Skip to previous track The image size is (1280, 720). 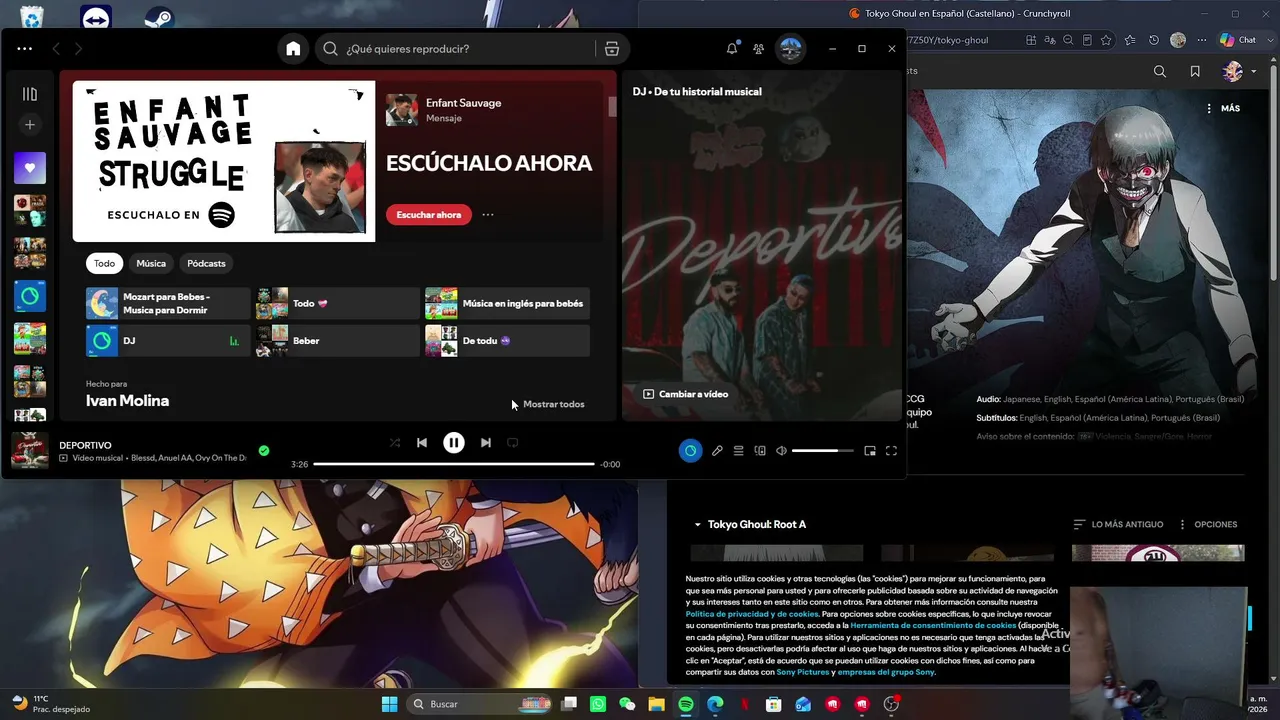point(422,442)
